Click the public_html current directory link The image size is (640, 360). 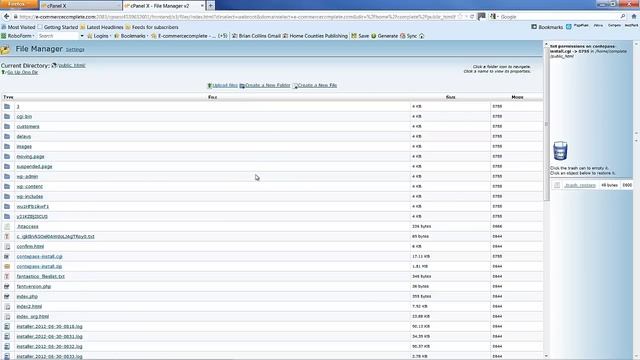pyautogui.click(x=71, y=65)
